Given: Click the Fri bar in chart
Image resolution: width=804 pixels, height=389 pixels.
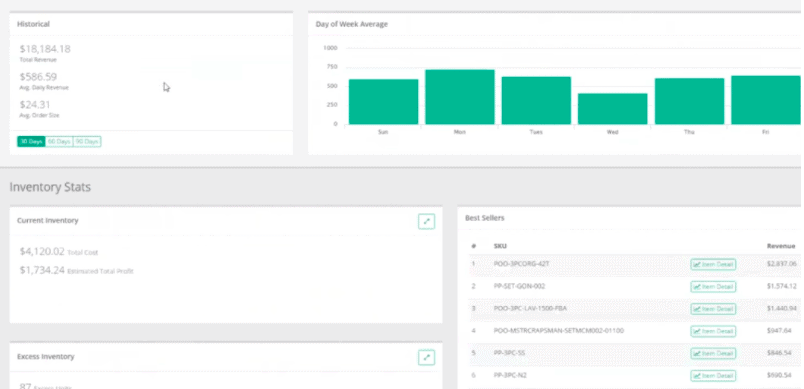Looking at the screenshot, I should point(766,100).
